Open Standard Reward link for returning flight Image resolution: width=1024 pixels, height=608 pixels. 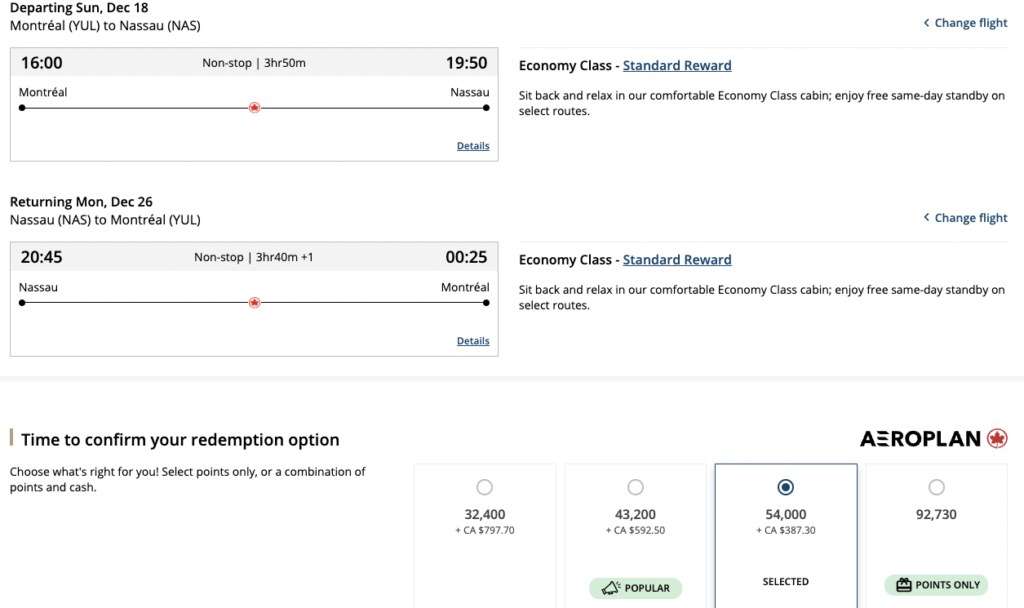677,260
